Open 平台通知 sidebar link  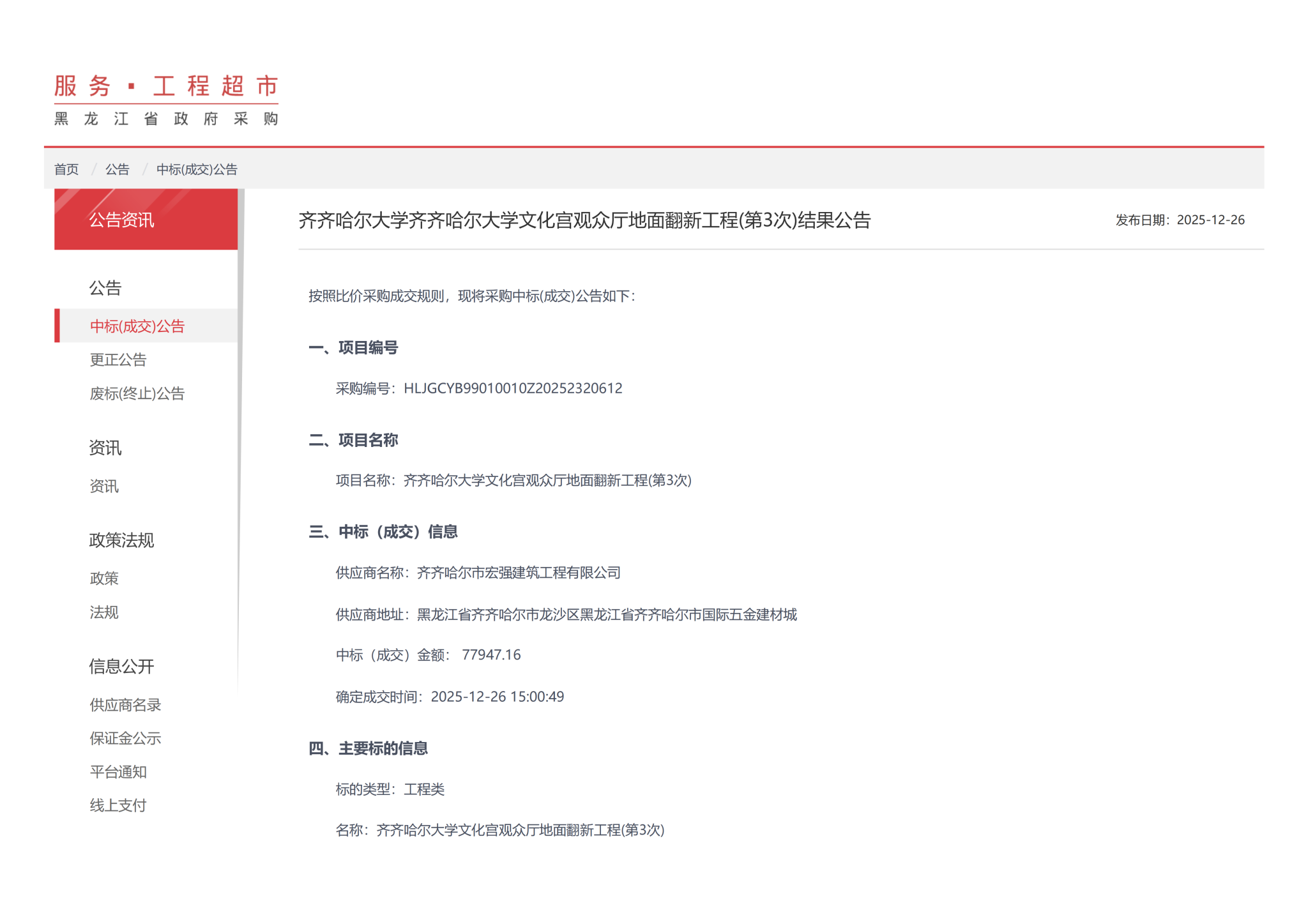coord(118,772)
